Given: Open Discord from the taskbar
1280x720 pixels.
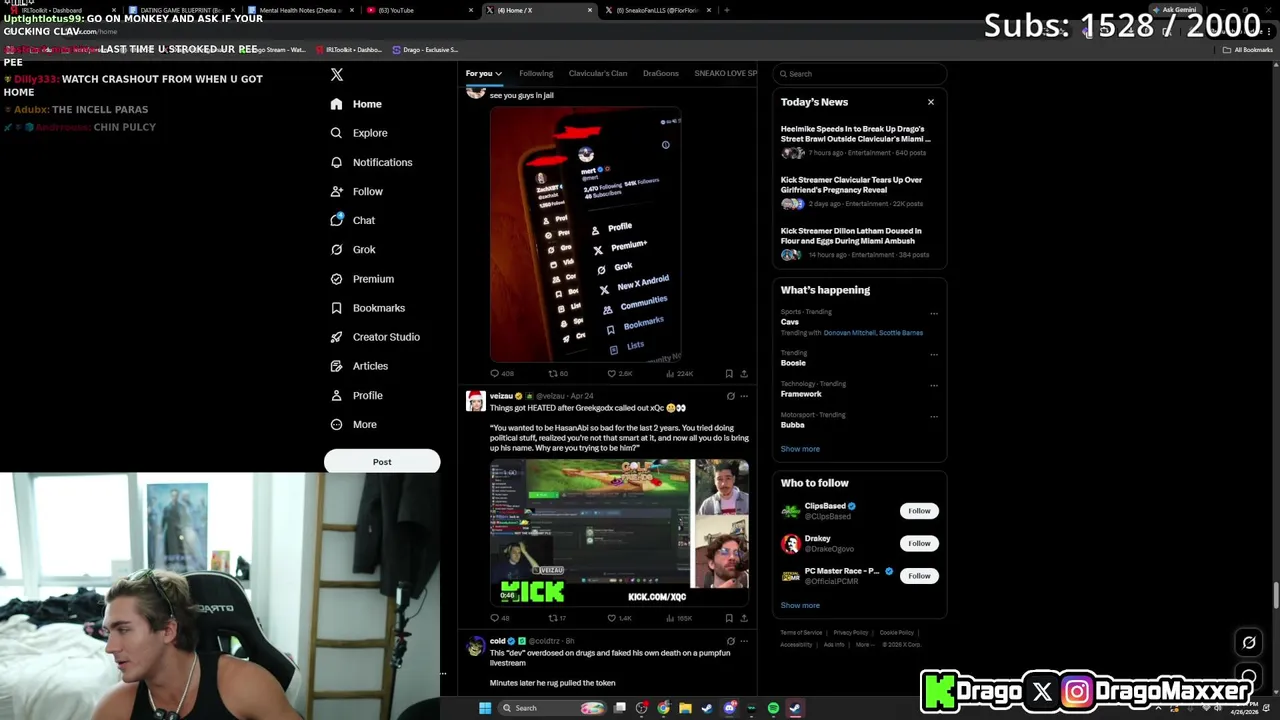Looking at the screenshot, I should (x=730, y=708).
